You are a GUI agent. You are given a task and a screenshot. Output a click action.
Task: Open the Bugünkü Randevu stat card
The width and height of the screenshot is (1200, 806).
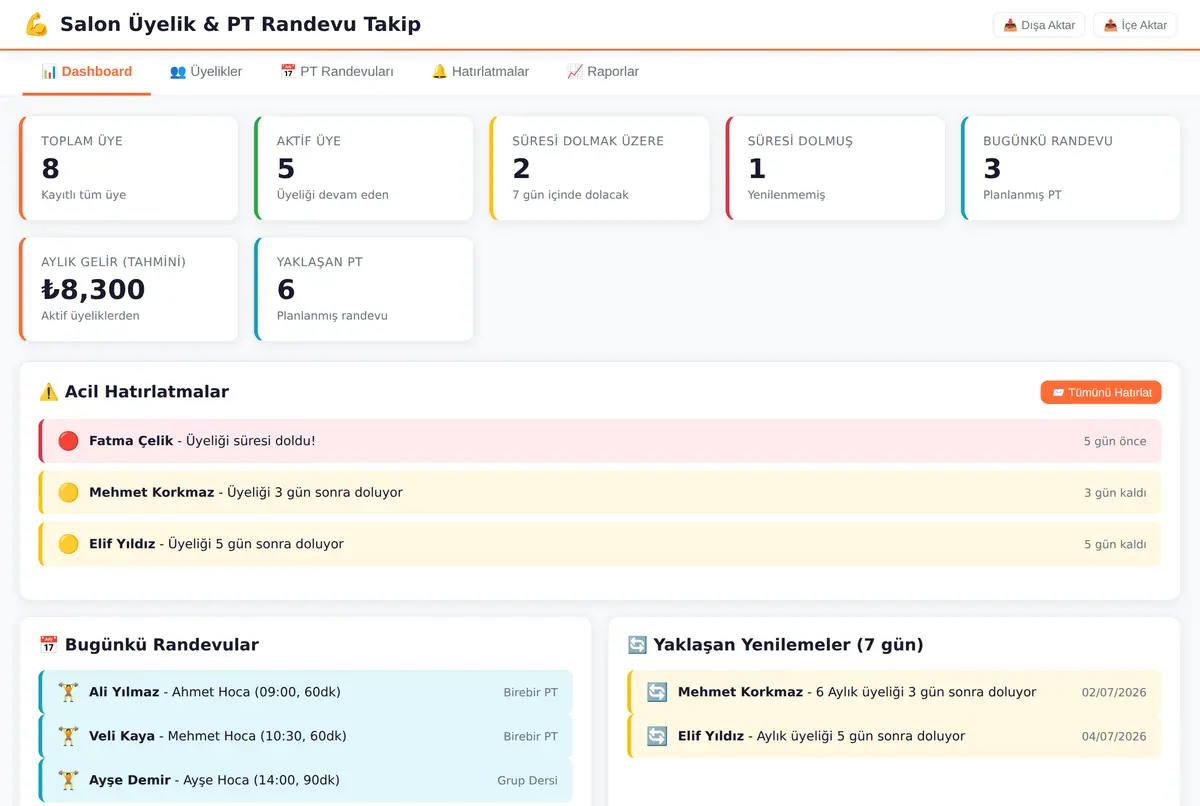pyautogui.click(x=1071, y=168)
